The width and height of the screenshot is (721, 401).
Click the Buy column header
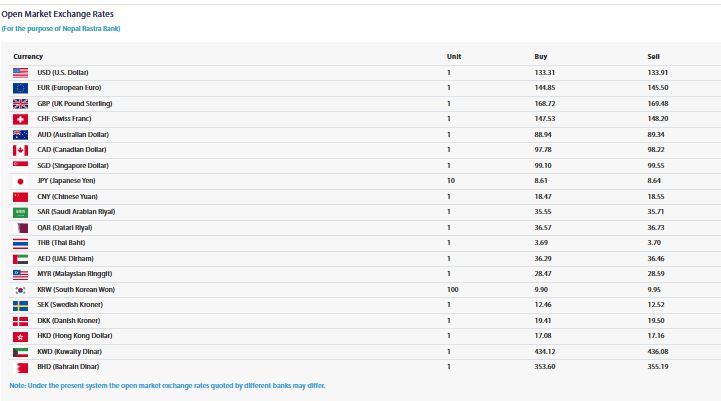541,56
